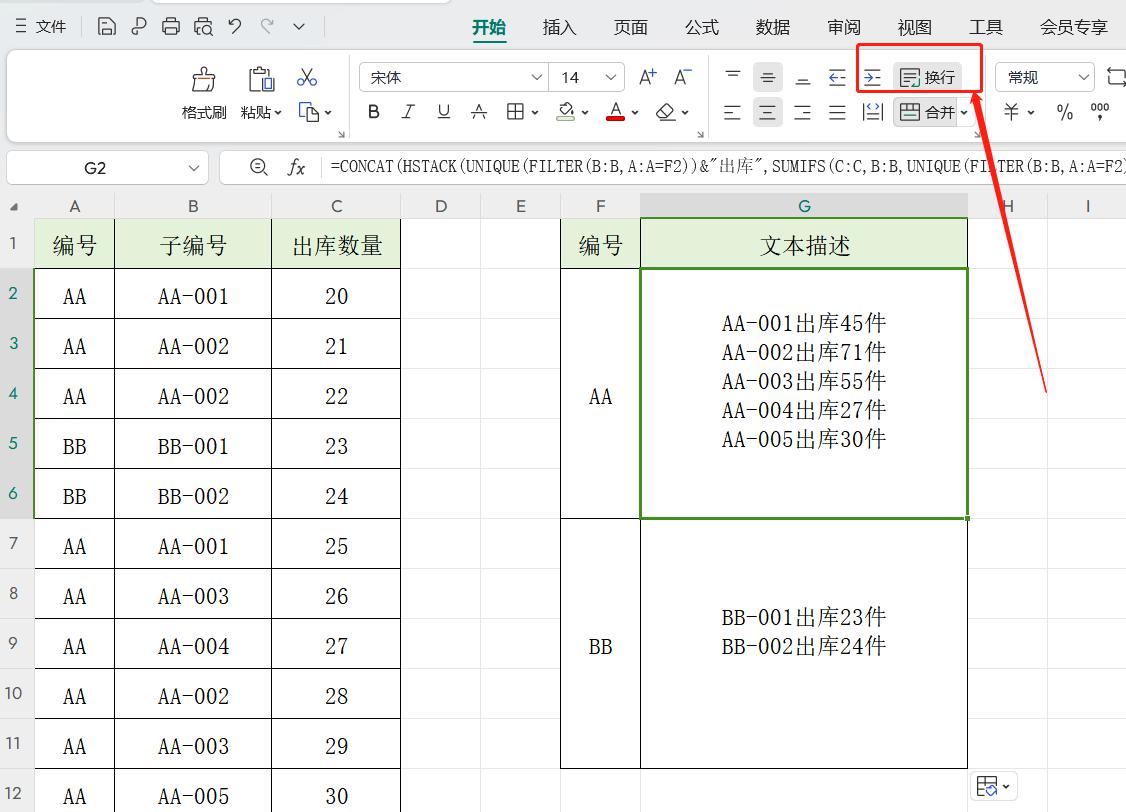1126x812 pixels.
Task: Decrease font size with A- icon
Action: click(683, 77)
